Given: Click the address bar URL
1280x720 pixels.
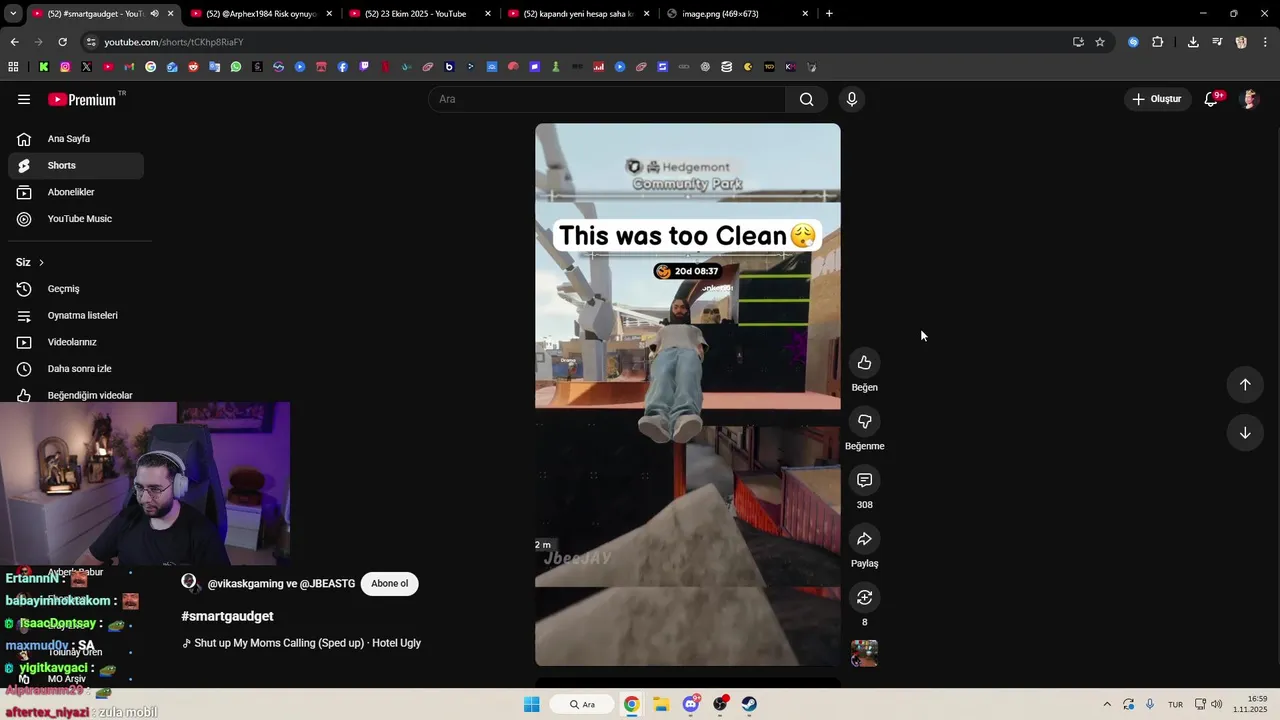Looking at the screenshot, I should [174, 42].
